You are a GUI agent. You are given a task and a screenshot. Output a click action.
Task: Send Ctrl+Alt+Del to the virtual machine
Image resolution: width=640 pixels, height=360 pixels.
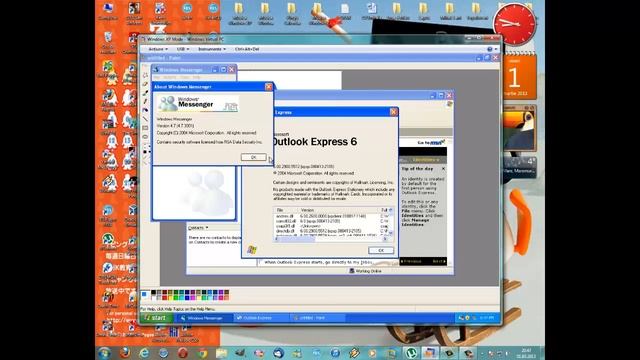(247, 49)
